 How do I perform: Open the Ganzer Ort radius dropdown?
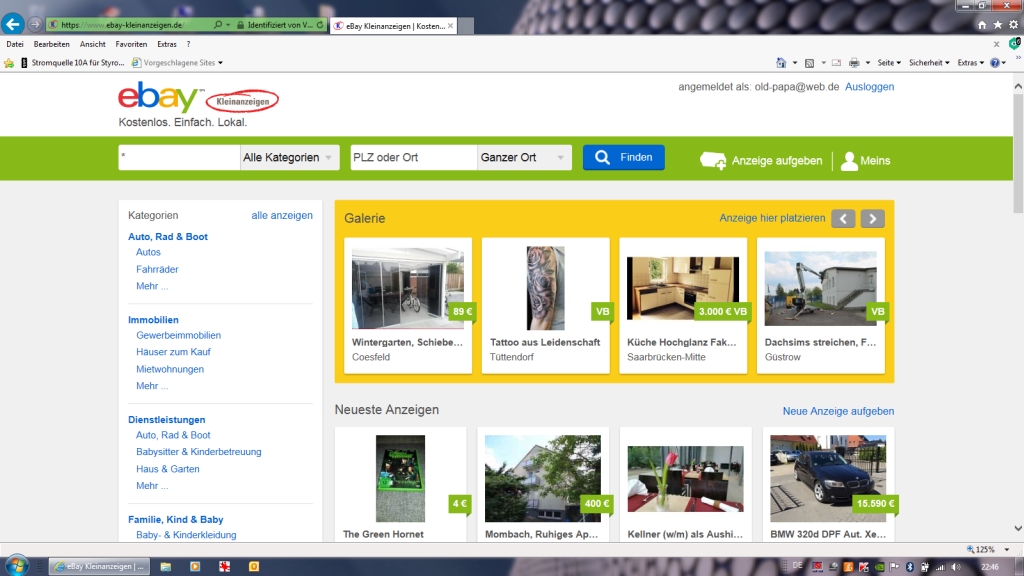coord(524,157)
